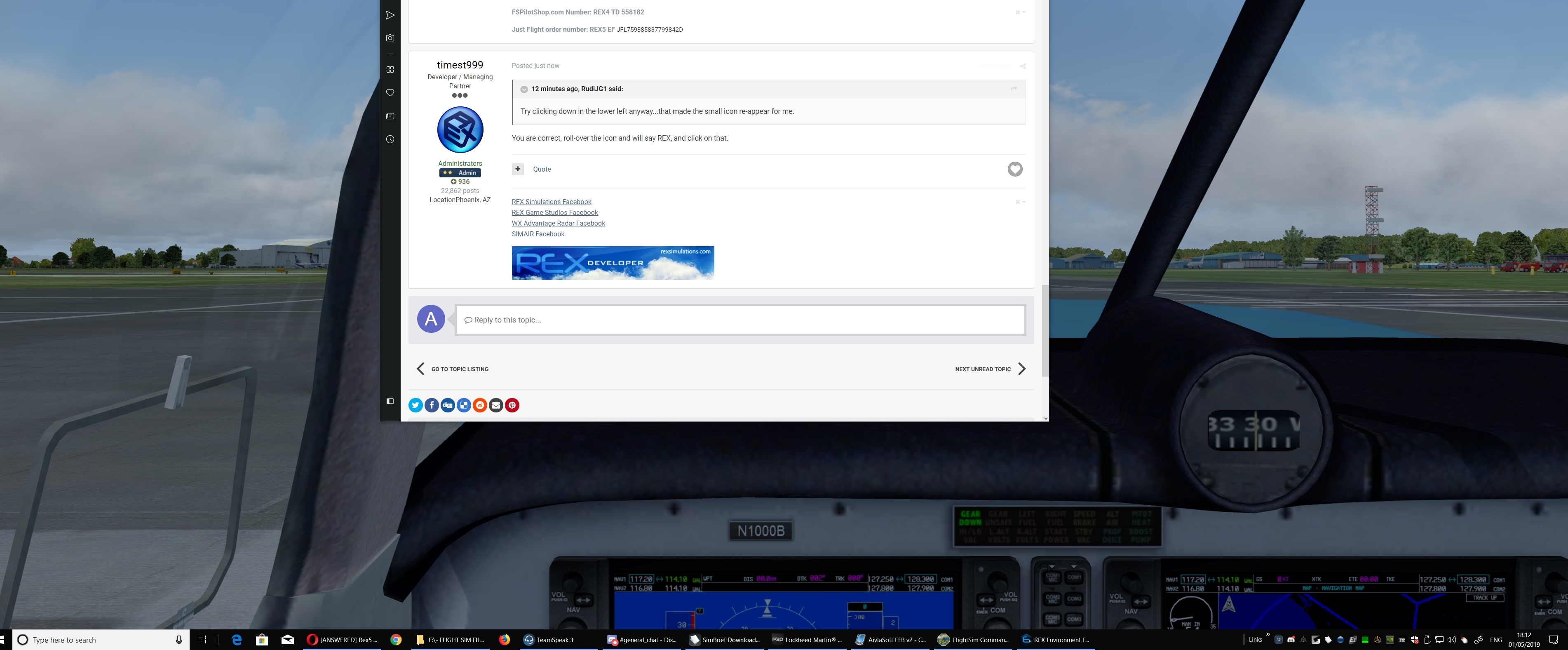Image resolution: width=1568 pixels, height=650 pixels.
Task: Go to topic listing
Action: click(453, 369)
